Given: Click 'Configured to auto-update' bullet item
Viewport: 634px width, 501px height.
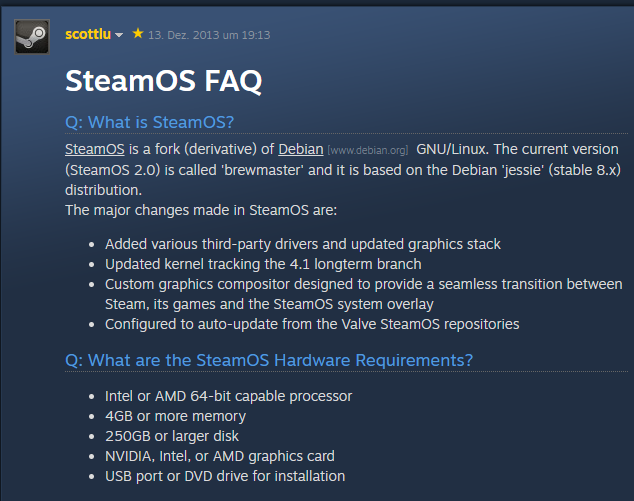Looking at the screenshot, I should click(312, 324).
